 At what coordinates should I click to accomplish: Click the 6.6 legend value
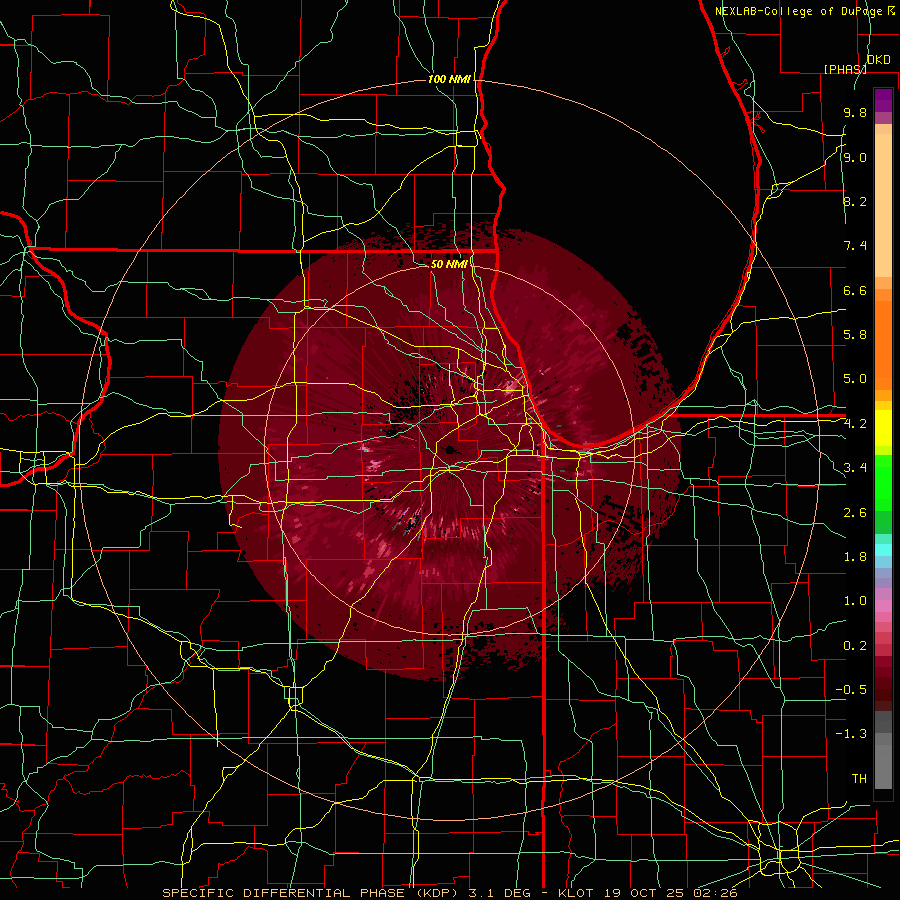click(x=855, y=290)
